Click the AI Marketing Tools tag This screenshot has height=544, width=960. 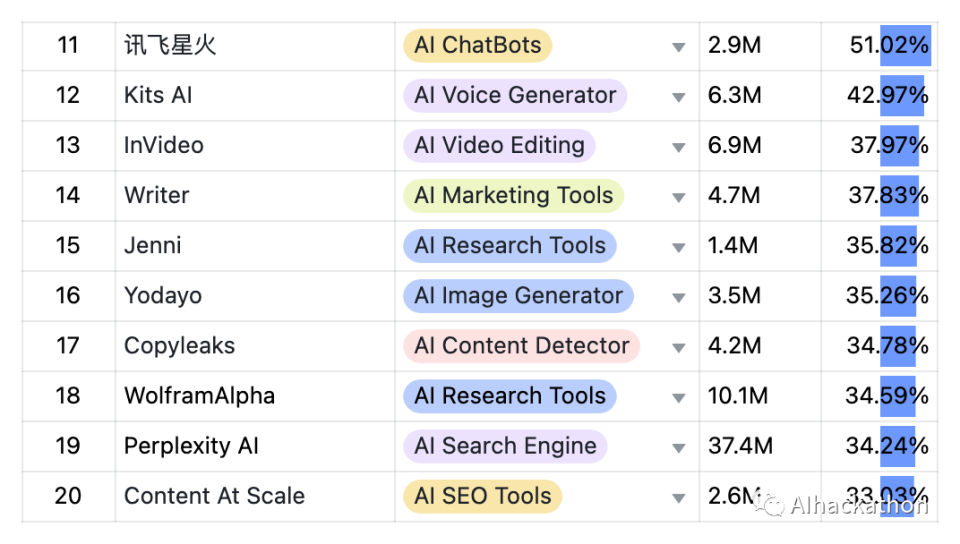point(513,195)
